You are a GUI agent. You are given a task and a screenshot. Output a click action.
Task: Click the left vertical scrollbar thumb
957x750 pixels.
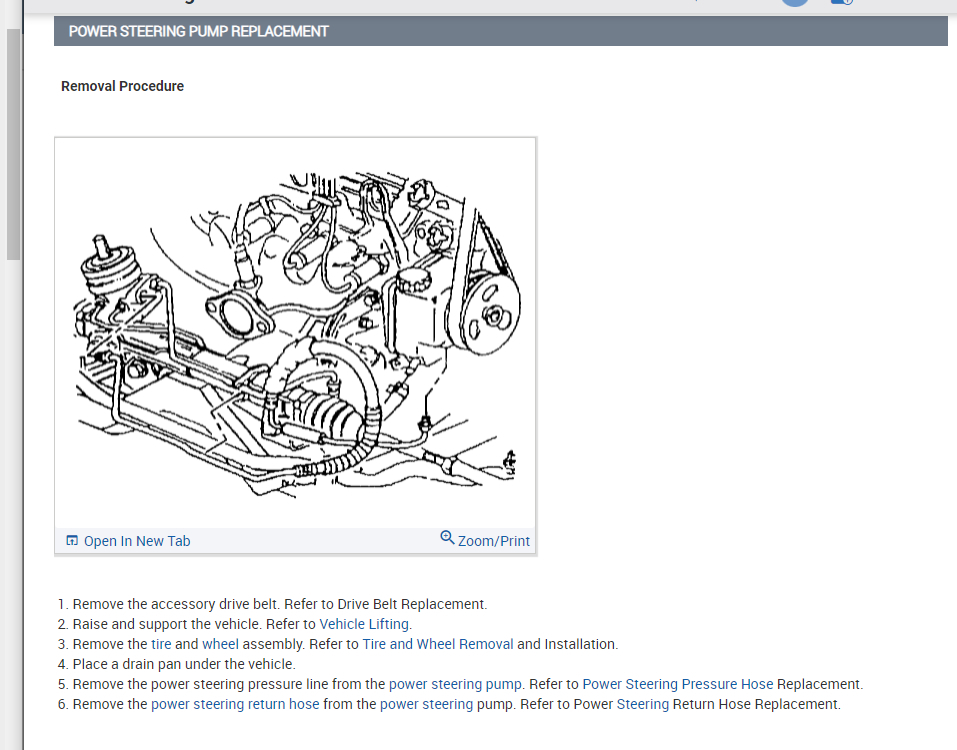(x=13, y=144)
